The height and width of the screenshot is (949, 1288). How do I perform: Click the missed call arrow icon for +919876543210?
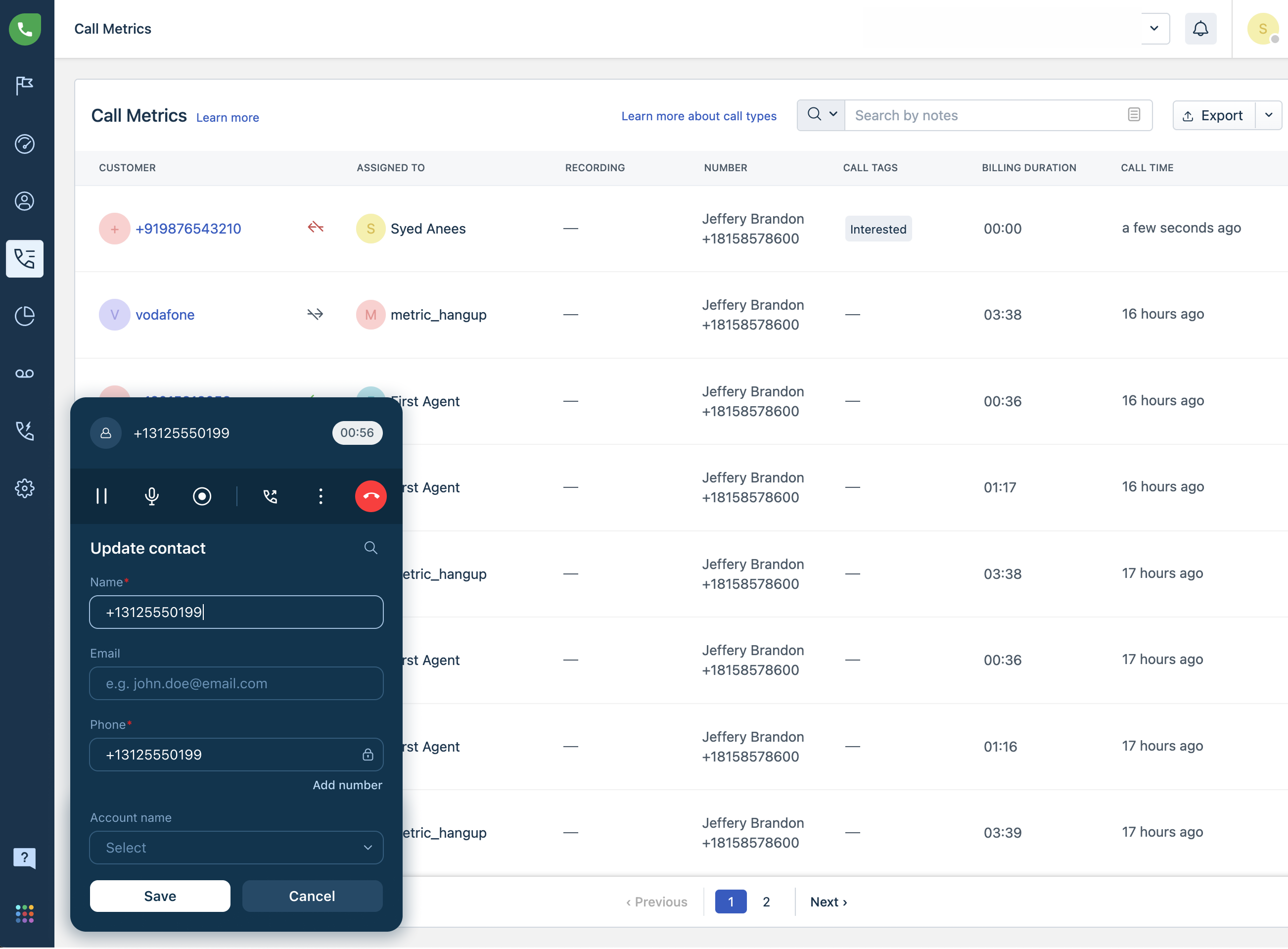click(x=315, y=228)
